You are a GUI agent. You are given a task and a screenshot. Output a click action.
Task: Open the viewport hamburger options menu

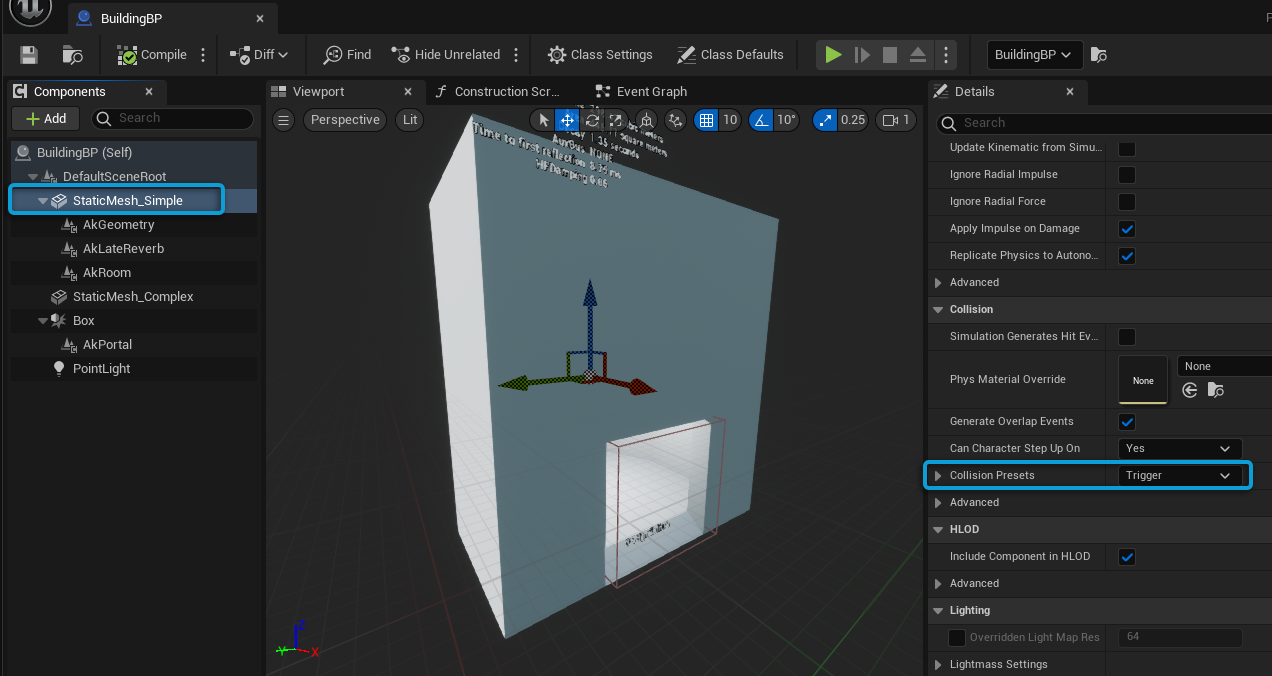click(x=284, y=120)
